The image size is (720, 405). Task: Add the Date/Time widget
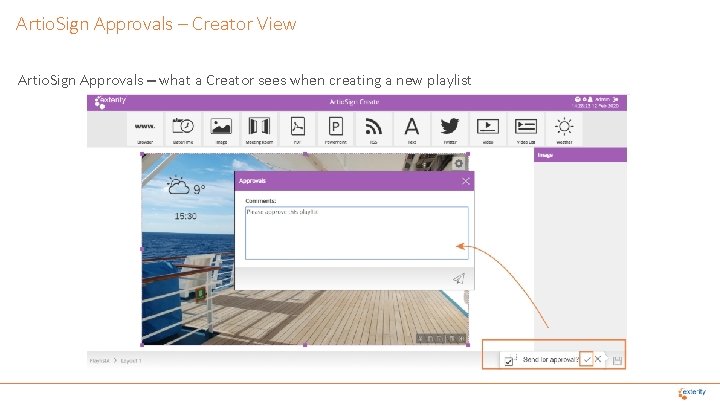coord(183,129)
